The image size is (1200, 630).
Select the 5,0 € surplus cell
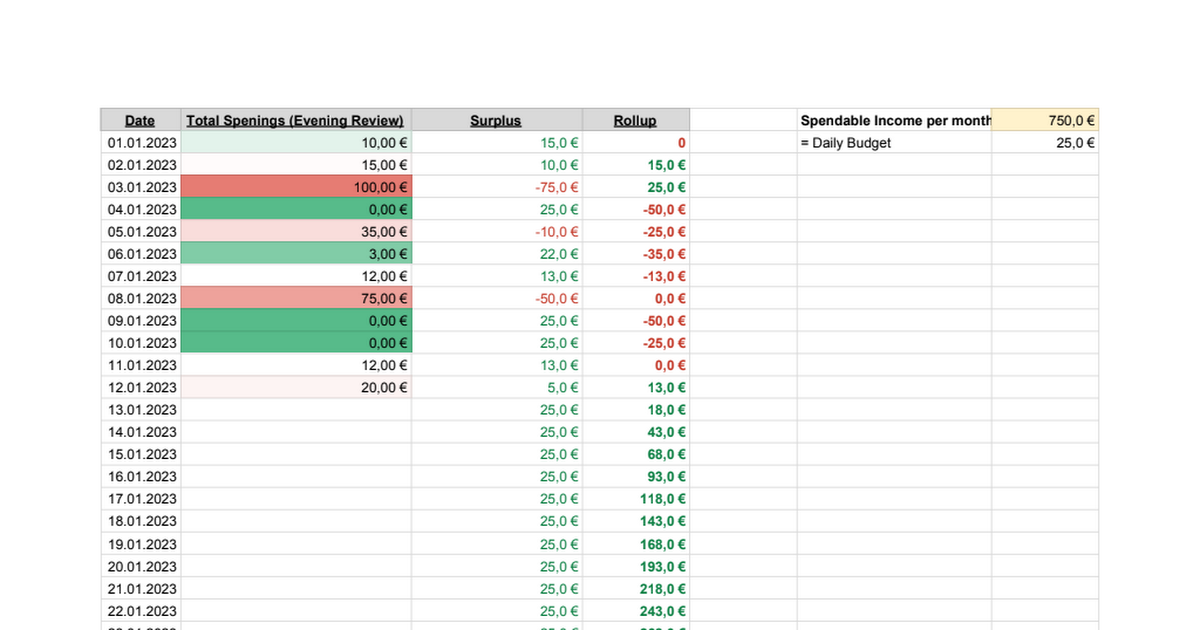496,387
